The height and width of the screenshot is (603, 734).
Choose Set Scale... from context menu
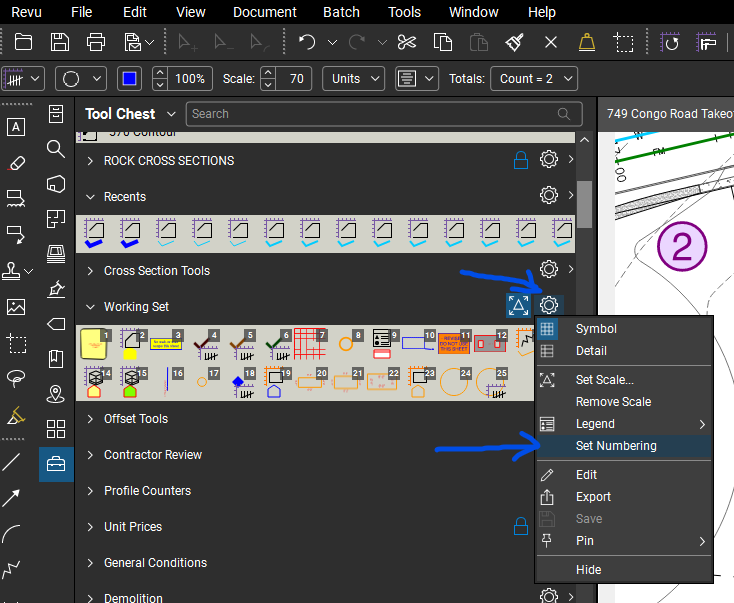tap(624, 380)
